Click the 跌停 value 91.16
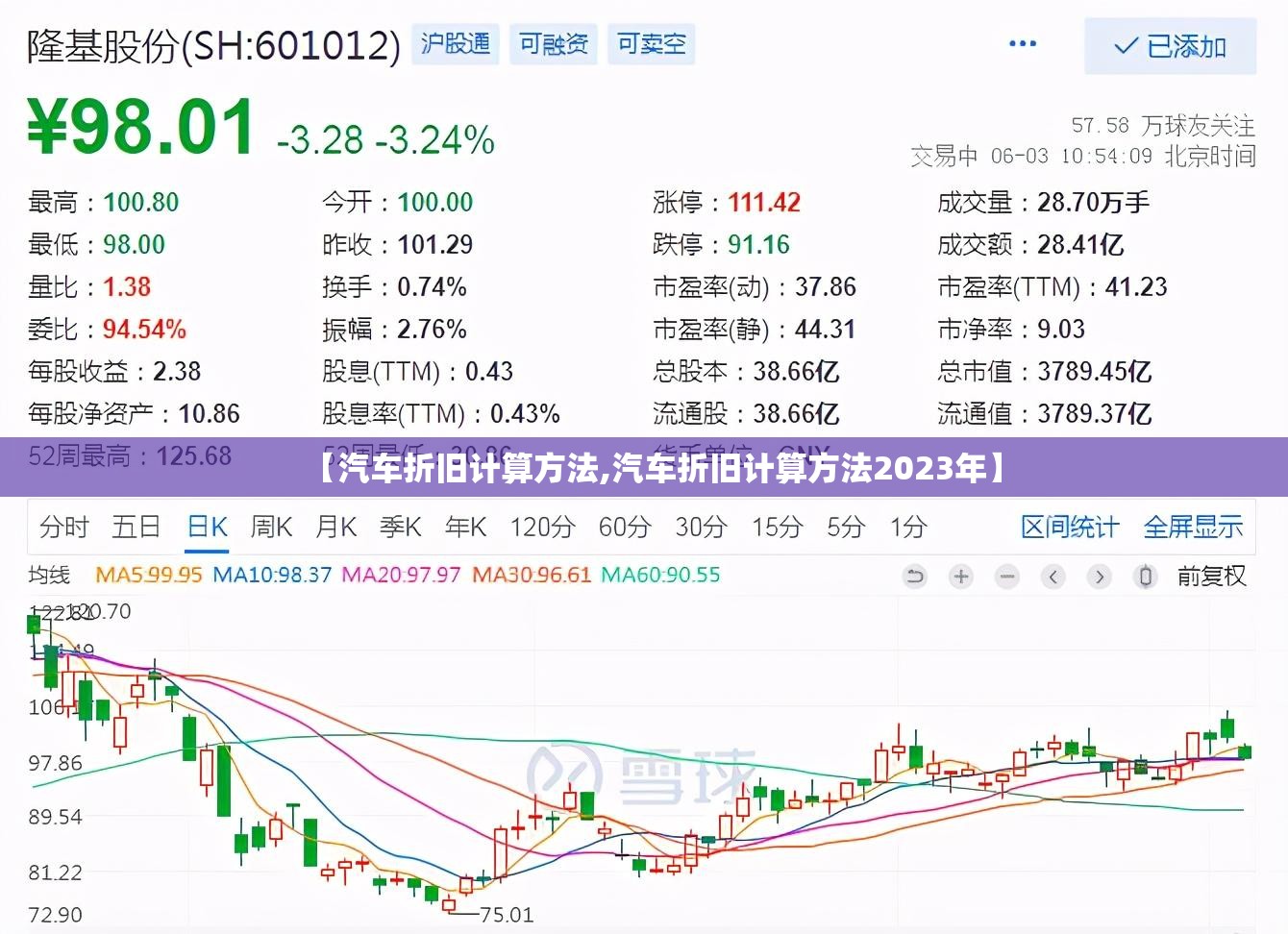The width and height of the screenshot is (1288, 934). pos(758,244)
